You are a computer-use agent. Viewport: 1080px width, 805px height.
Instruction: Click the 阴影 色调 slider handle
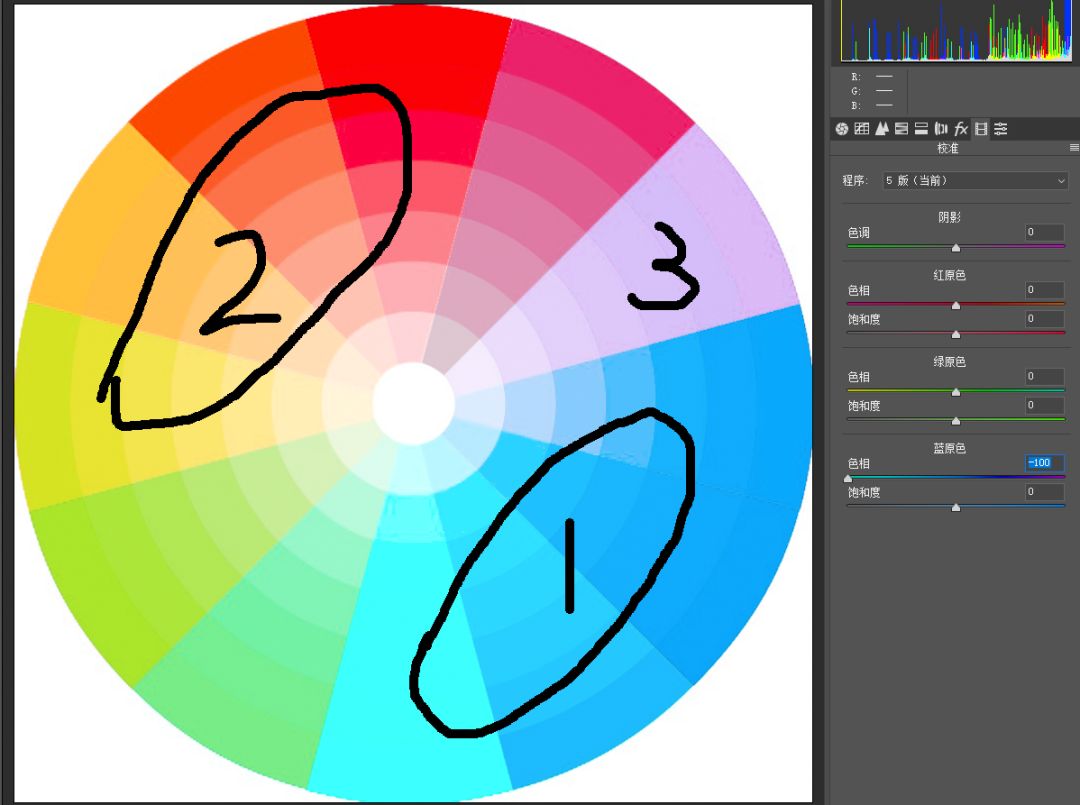pyautogui.click(x=955, y=247)
